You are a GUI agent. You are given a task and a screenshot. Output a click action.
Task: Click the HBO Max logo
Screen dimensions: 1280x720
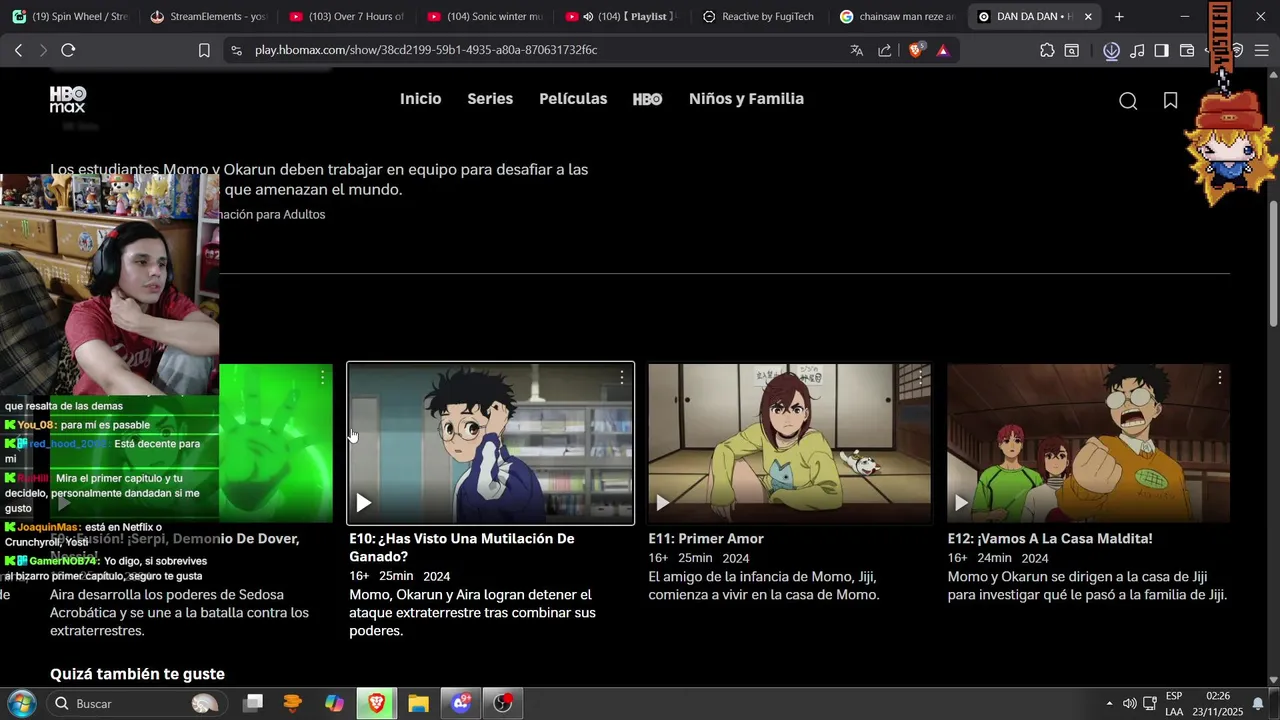click(68, 99)
